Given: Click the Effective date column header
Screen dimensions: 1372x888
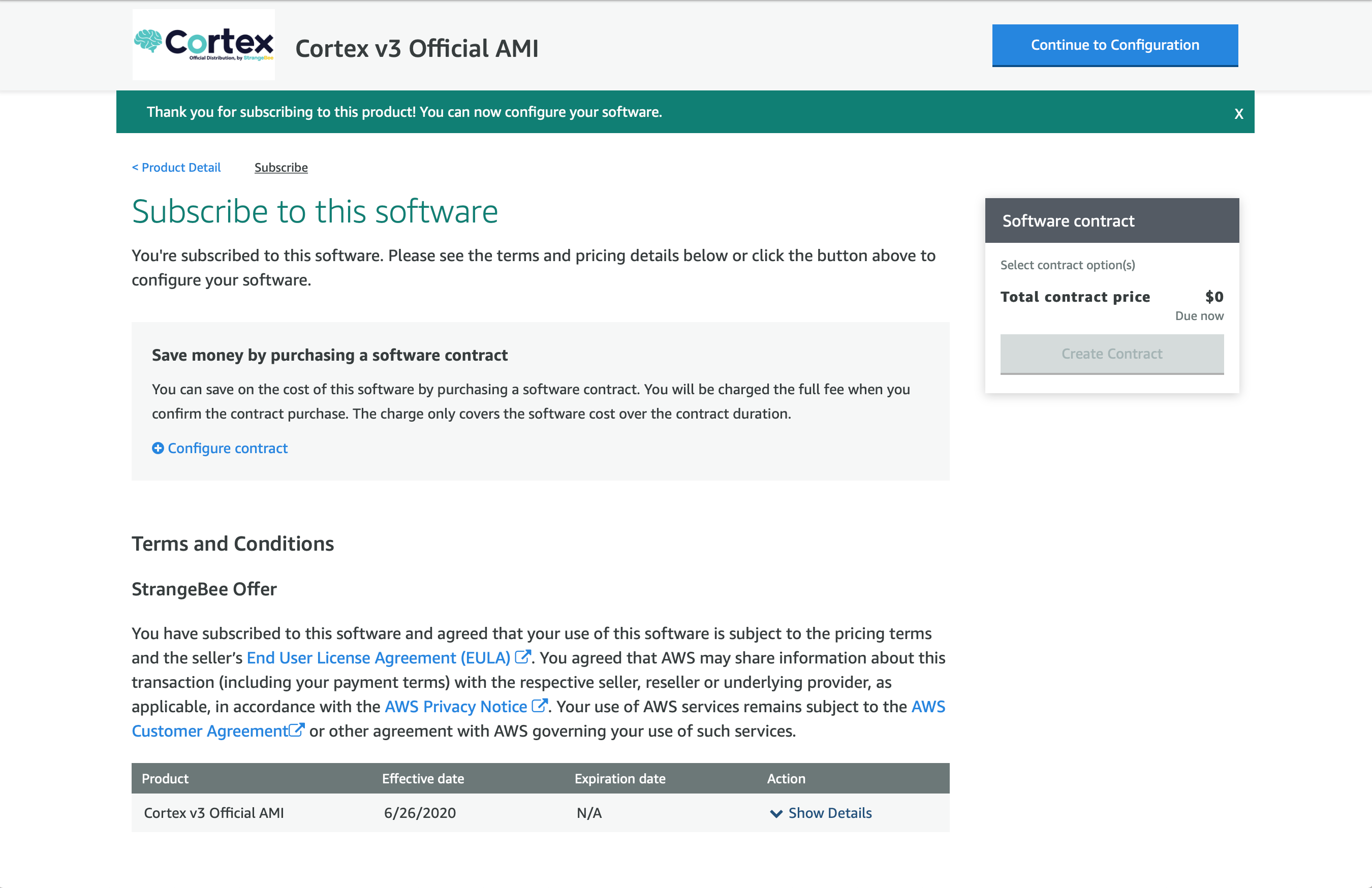Looking at the screenshot, I should (x=423, y=778).
